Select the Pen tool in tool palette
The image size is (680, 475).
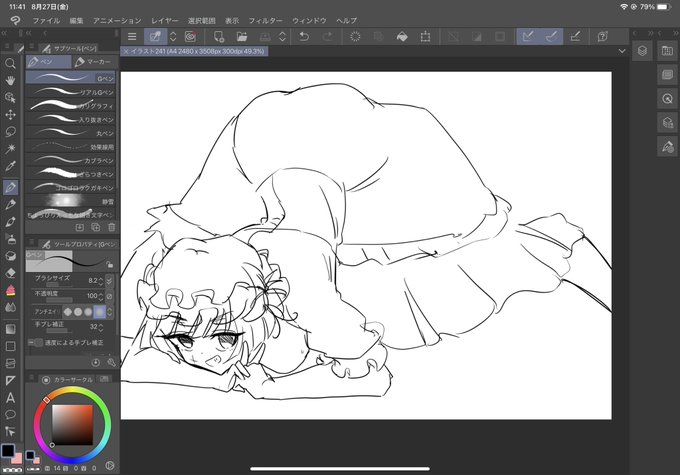click(10, 187)
